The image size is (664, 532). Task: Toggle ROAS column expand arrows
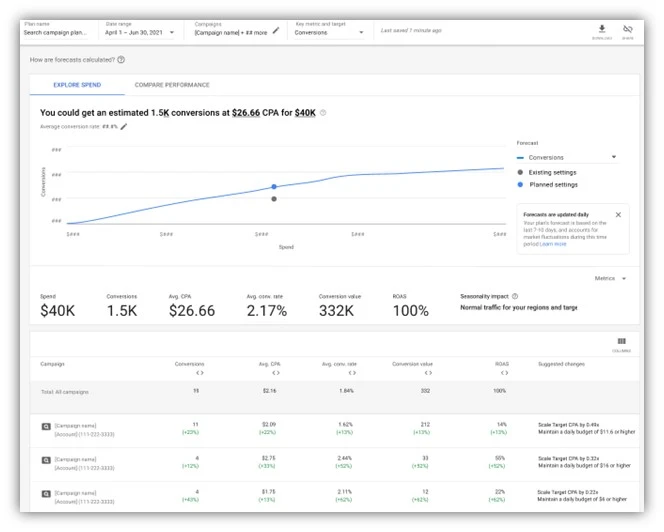(x=504, y=373)
